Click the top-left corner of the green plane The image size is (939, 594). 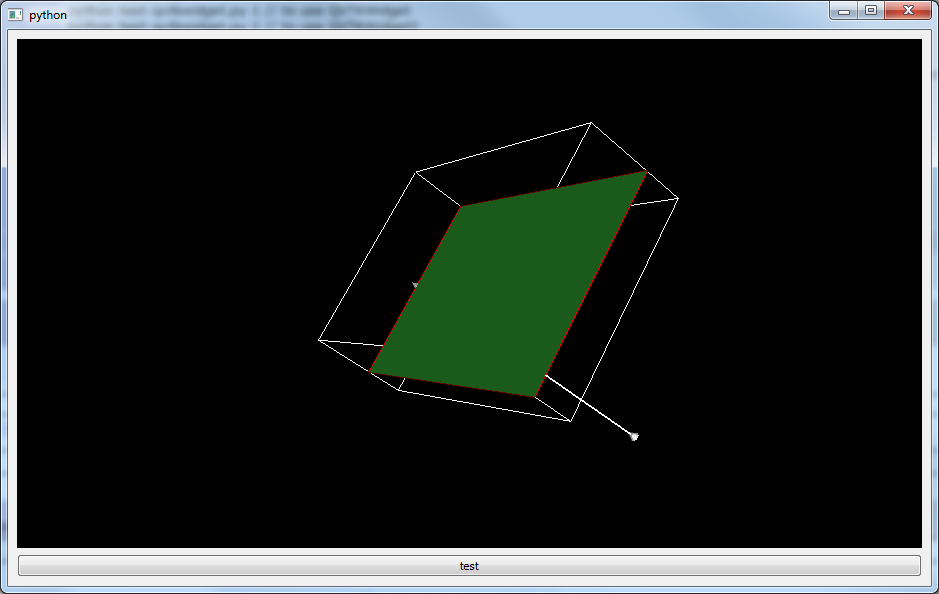point(461,207)
